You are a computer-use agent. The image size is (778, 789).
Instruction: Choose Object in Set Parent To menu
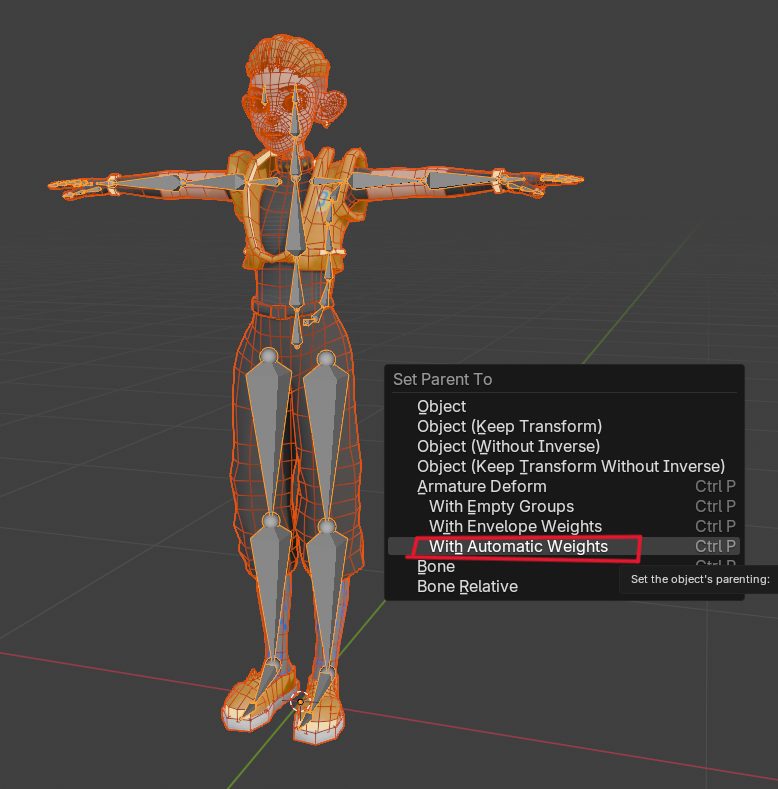(x=441, y=406)
